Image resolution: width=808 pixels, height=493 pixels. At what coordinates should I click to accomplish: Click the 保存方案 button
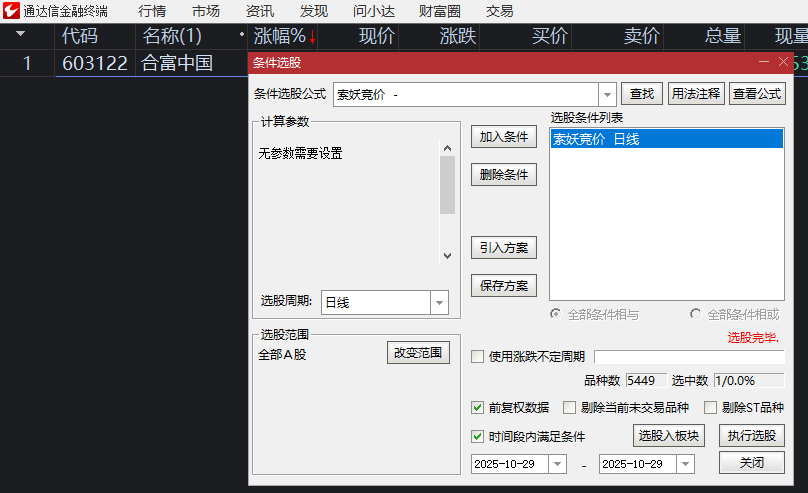pyautogui.click(x=503, y=285)
